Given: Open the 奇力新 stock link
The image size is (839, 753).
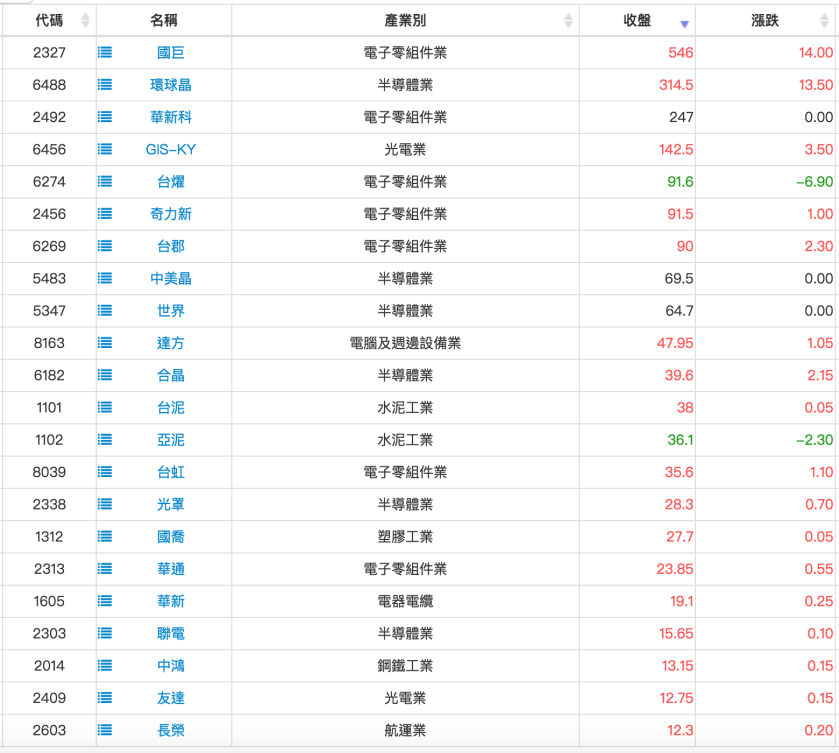Looking at the screenshot, I should 171,214.
